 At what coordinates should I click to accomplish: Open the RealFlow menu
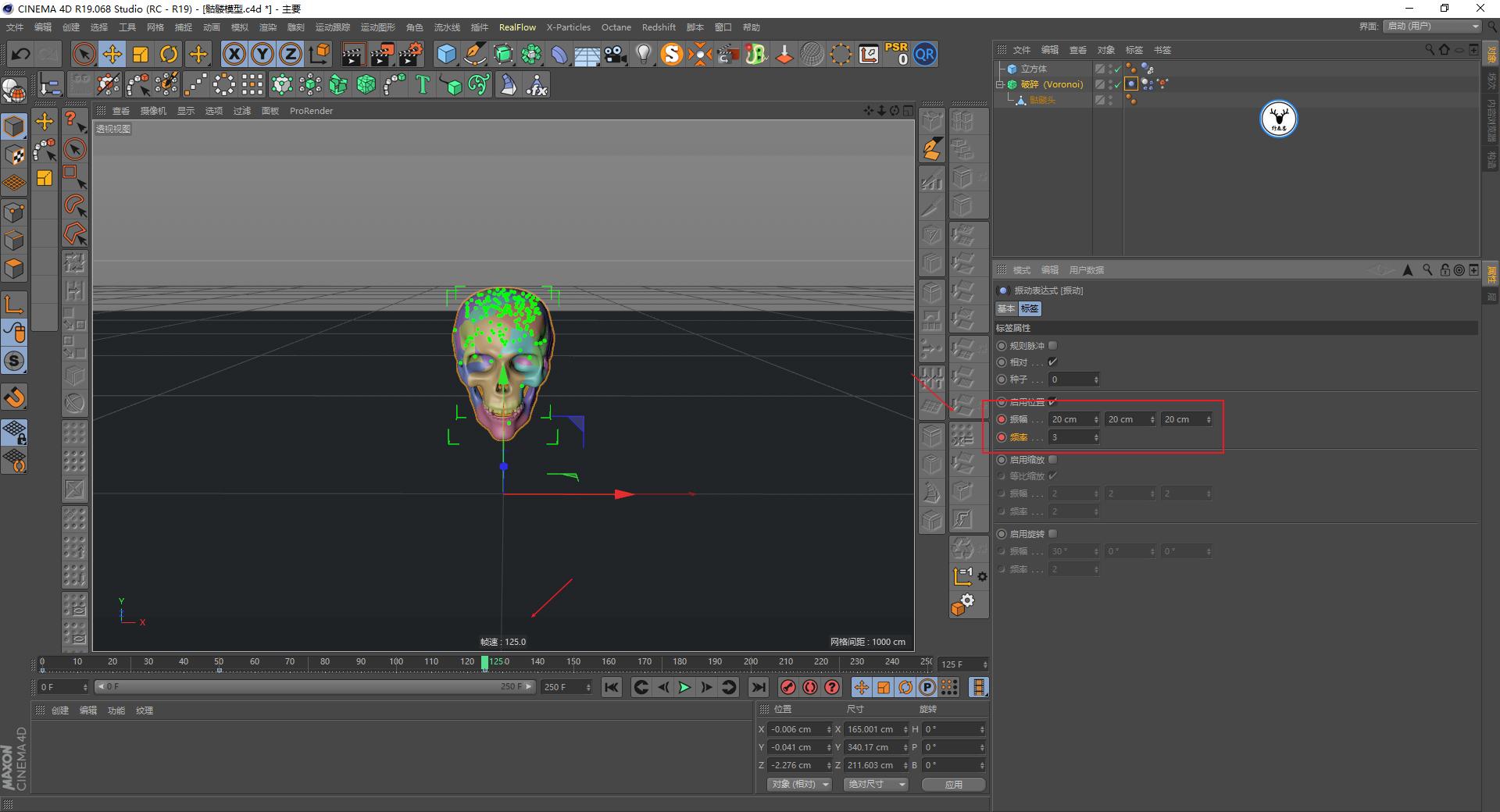pos(517,27)
